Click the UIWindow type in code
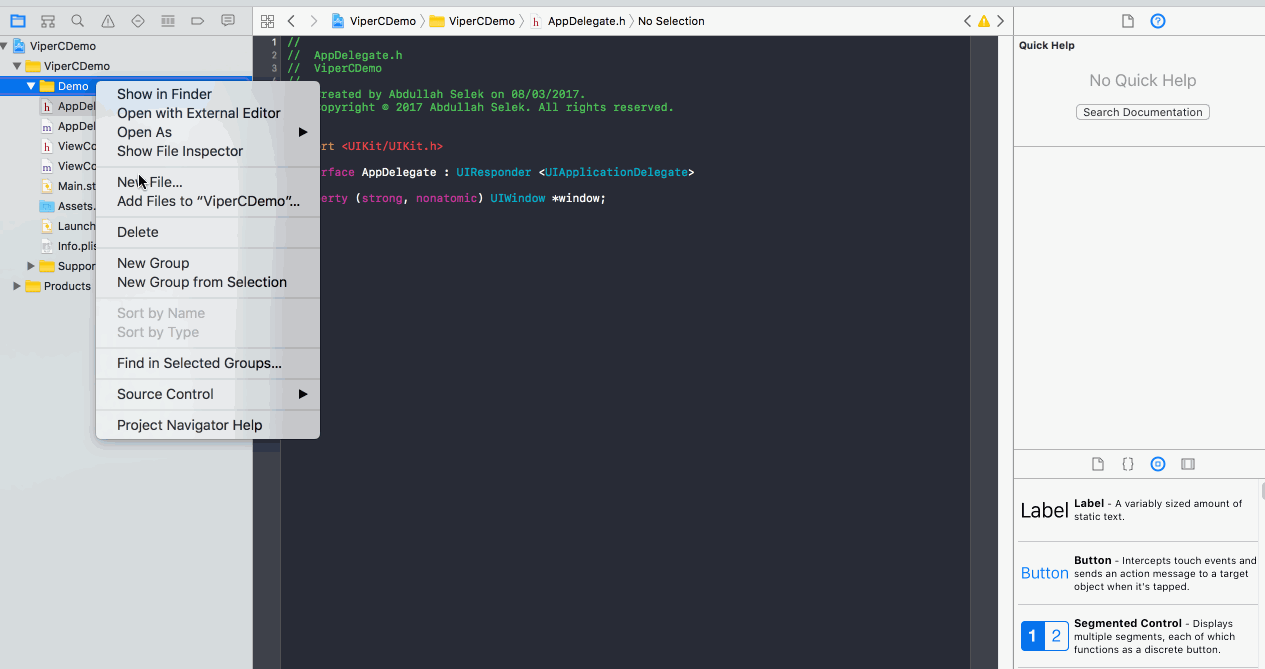The height and width of the screenshot is (669, 1265). (517, 198)
